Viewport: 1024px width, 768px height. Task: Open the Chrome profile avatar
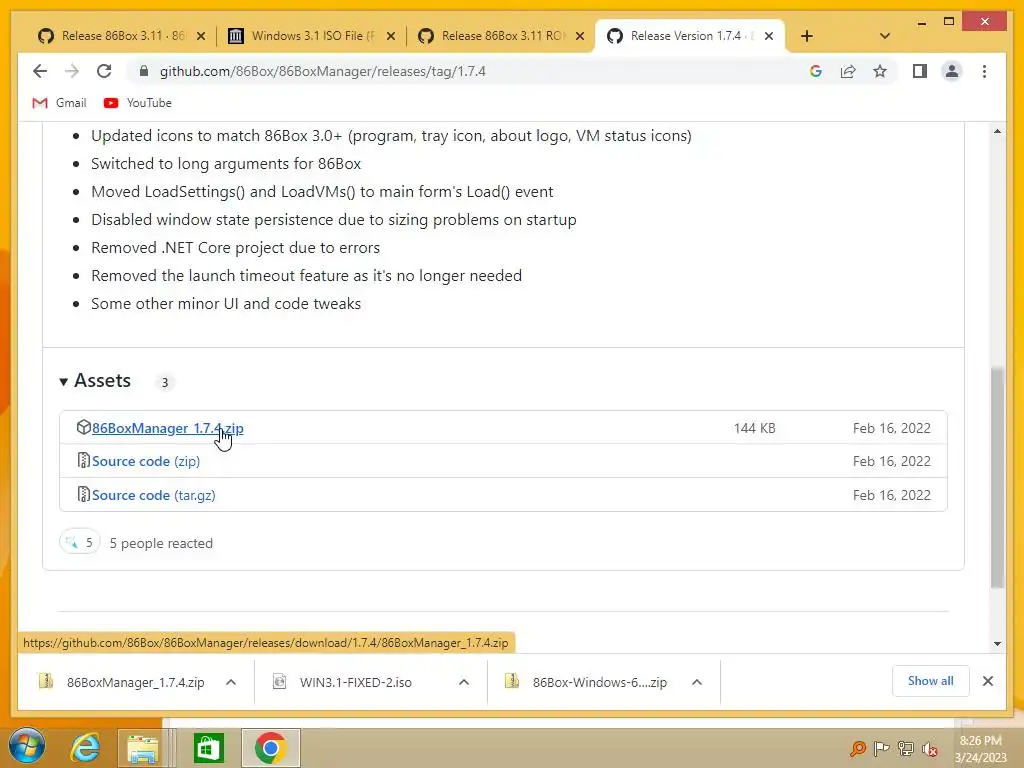point(952,71)
